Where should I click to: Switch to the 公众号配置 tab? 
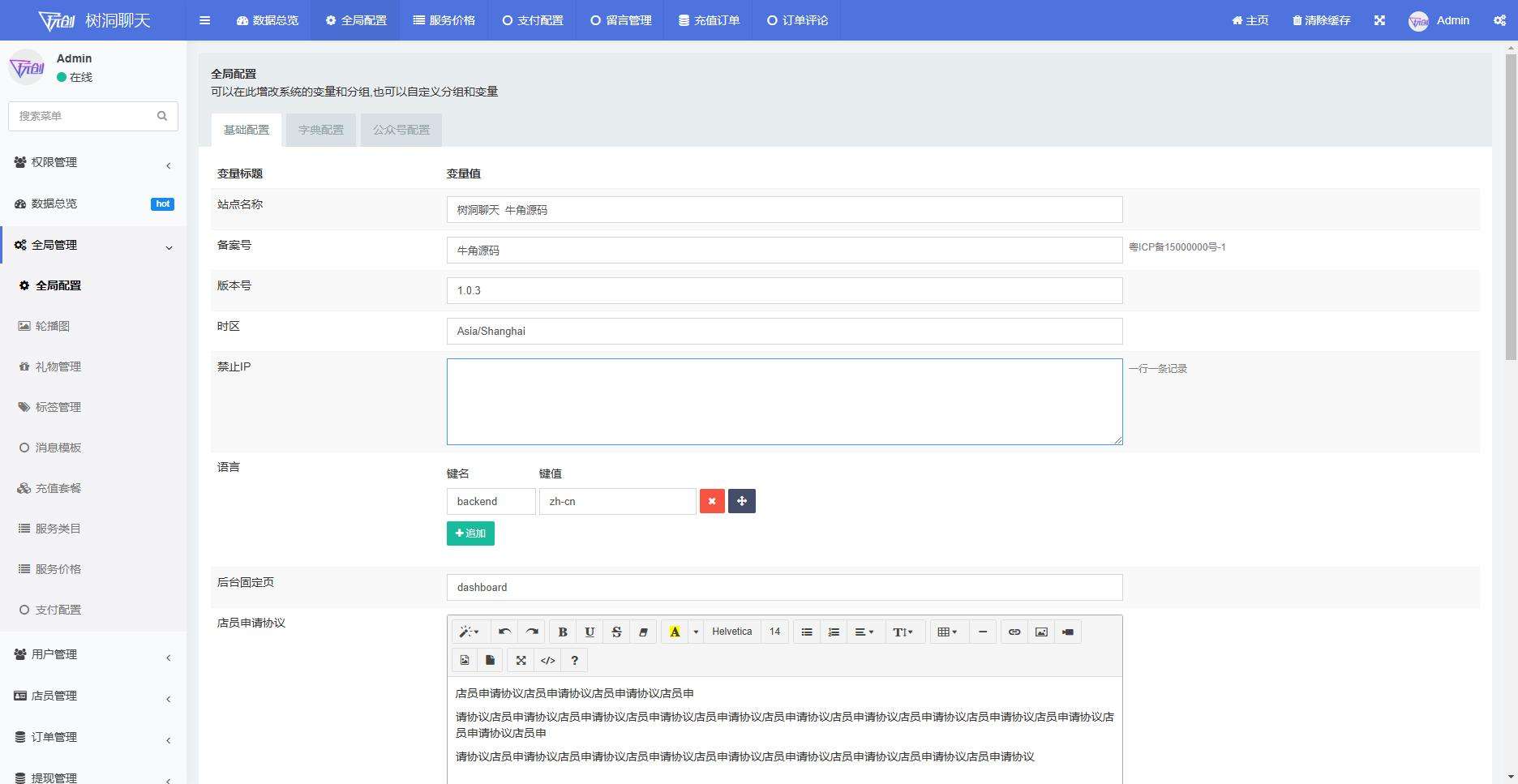401,130
